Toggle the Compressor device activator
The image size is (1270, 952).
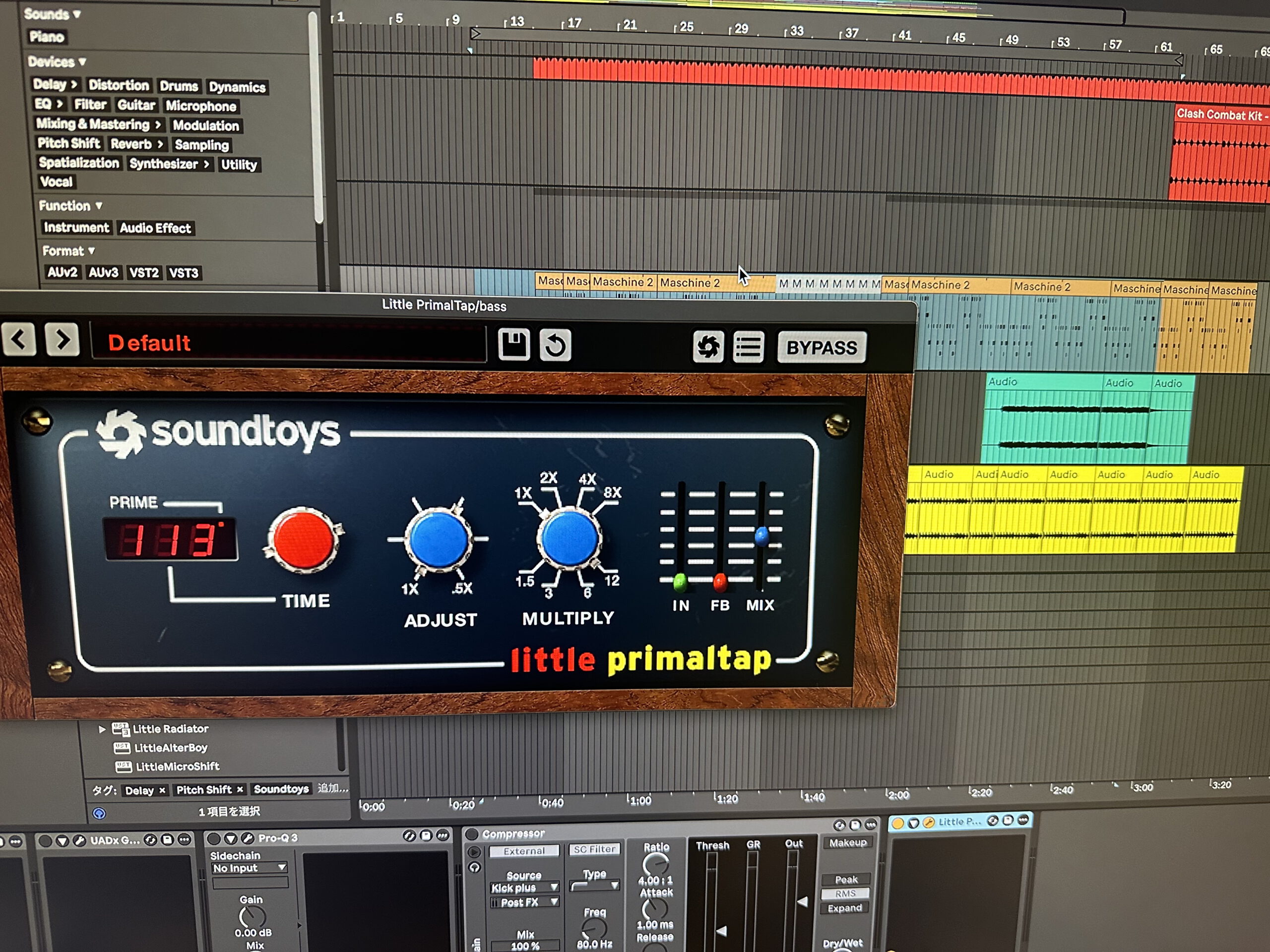point(472,834)
